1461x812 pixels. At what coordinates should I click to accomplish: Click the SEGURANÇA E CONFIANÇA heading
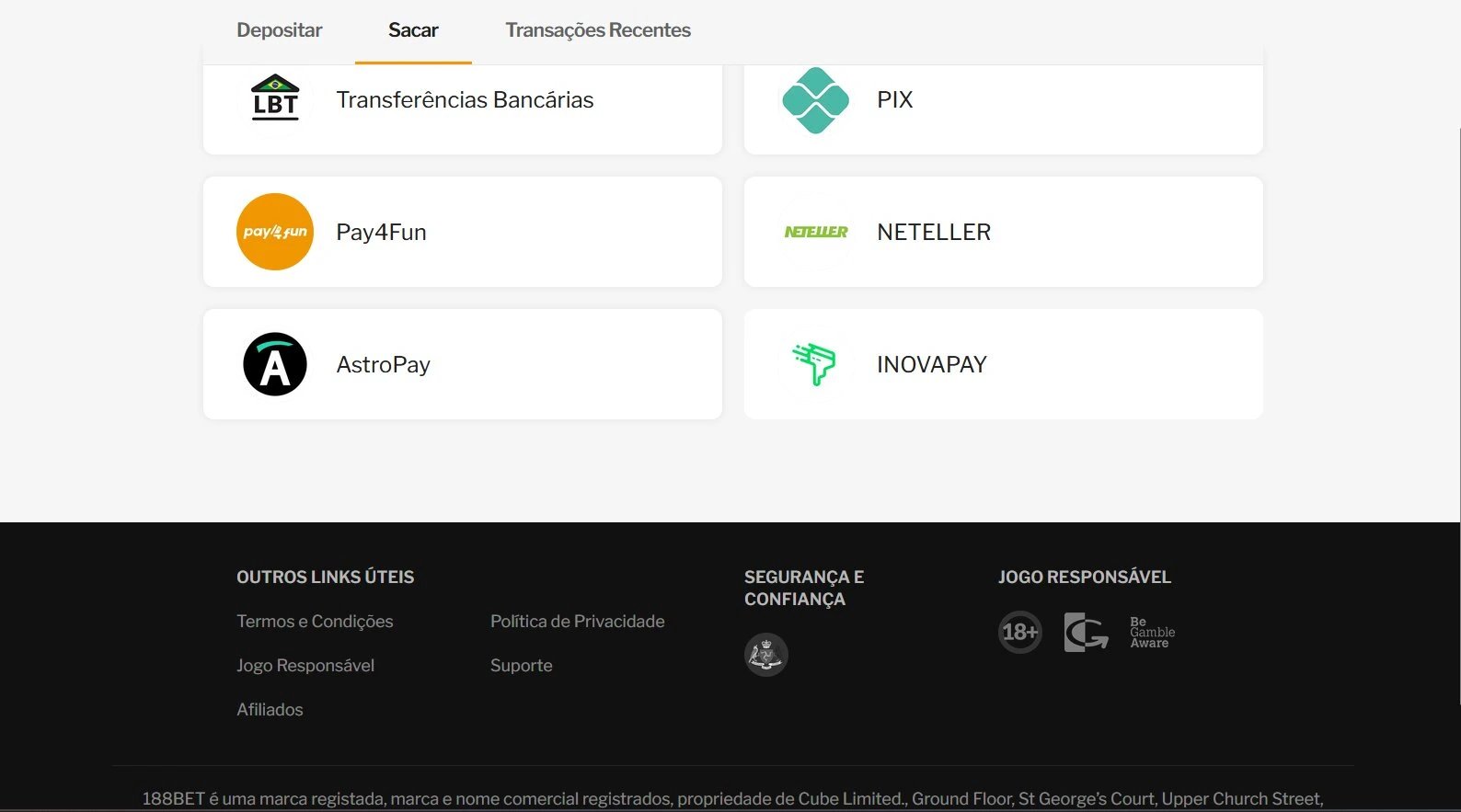click(x=804, y=589)
